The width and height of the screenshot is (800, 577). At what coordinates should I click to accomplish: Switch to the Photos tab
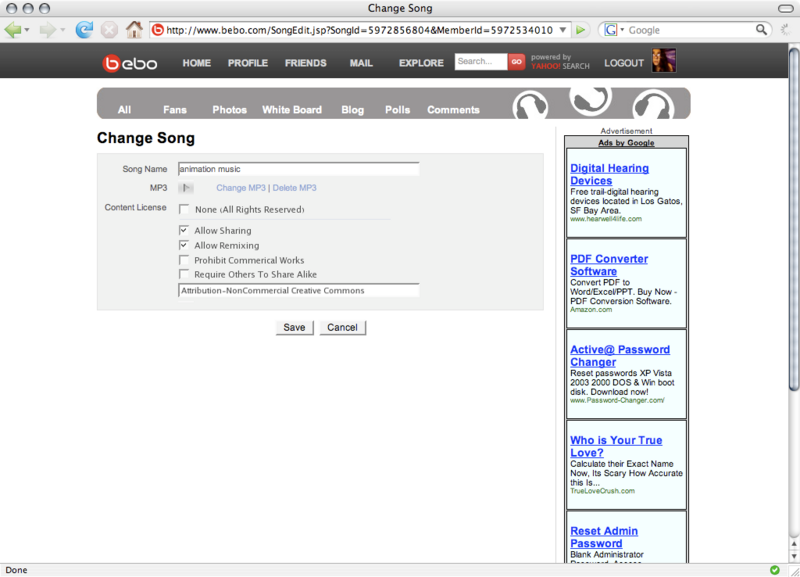229,110
